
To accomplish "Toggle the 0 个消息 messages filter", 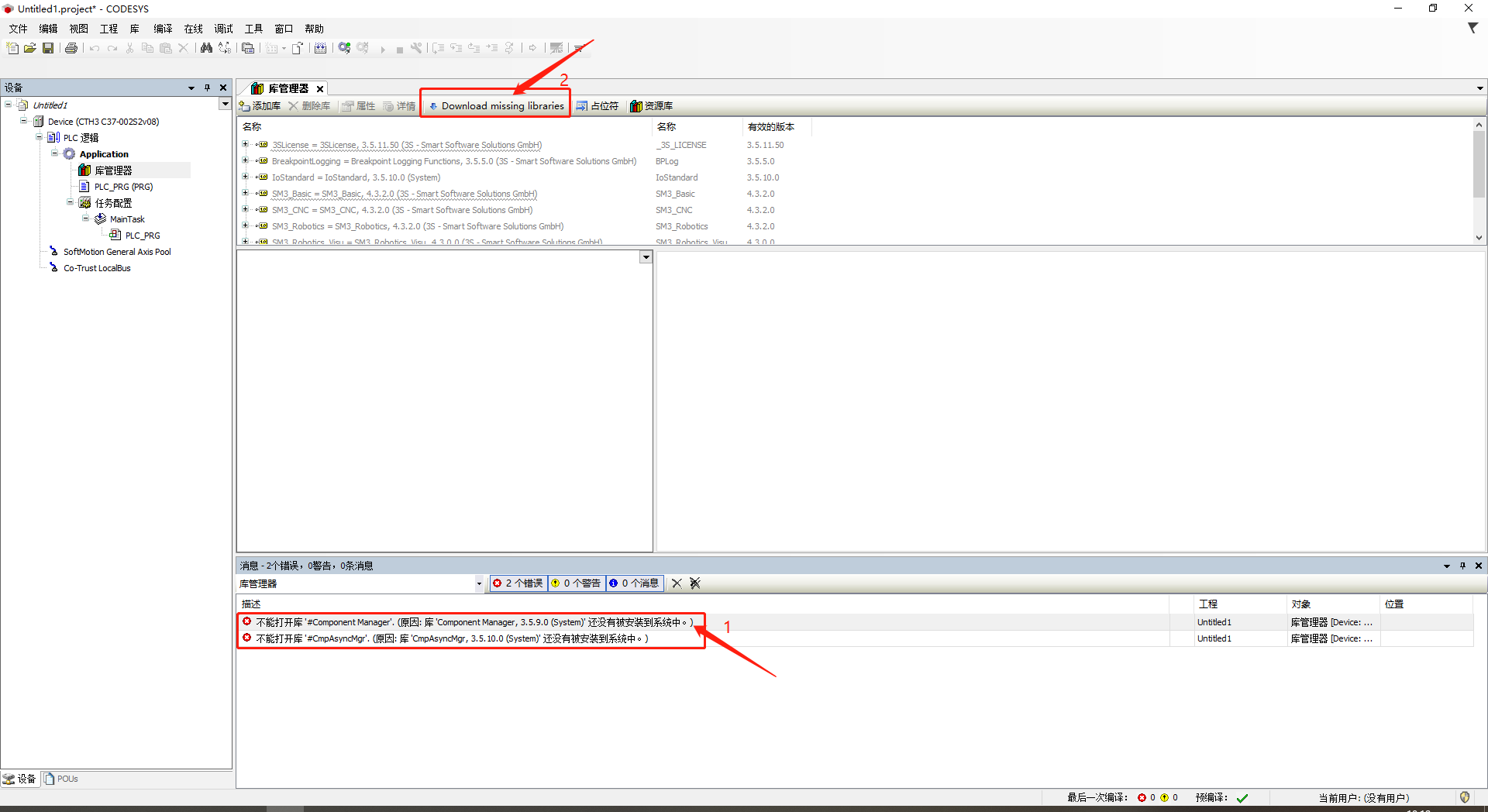I will coord(635,583).
